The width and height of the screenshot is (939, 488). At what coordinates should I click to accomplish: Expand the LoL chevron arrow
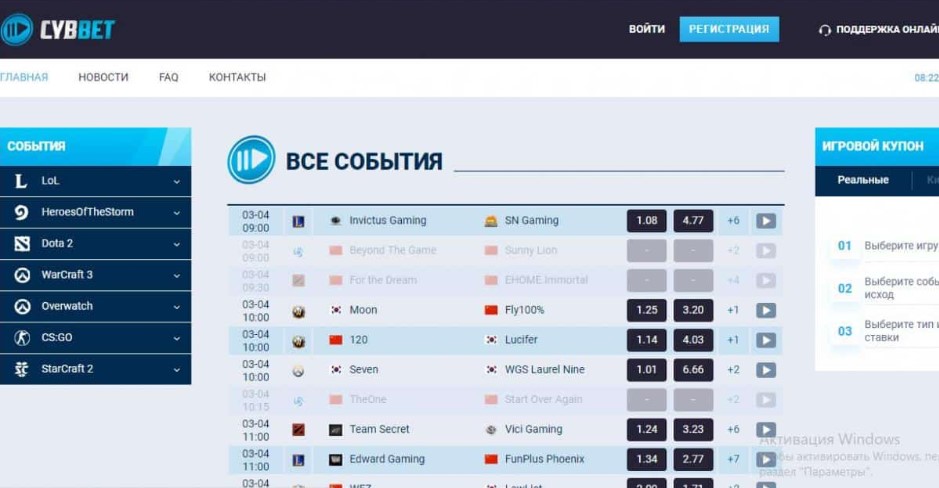177,181
